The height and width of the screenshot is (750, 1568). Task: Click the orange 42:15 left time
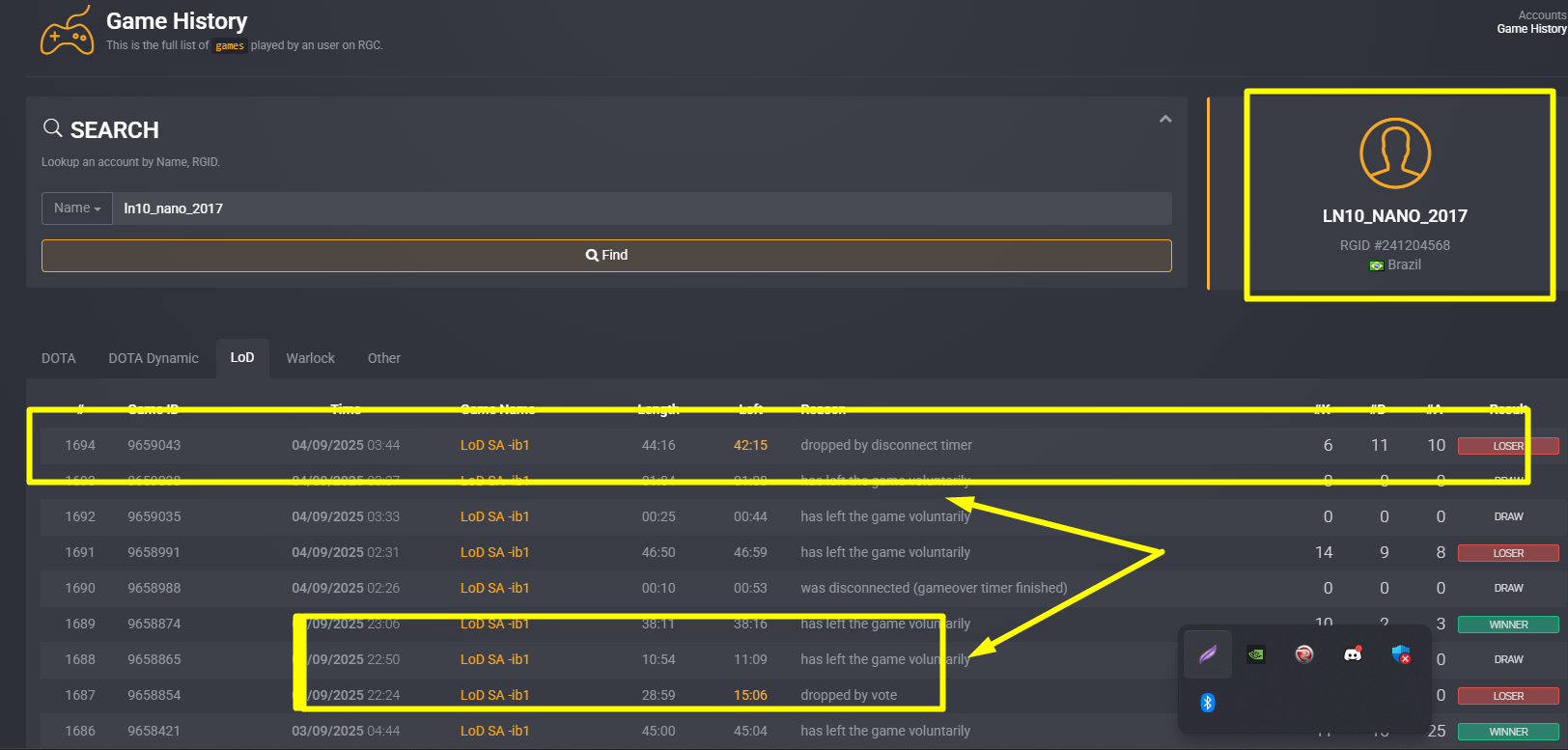(750, 445)
